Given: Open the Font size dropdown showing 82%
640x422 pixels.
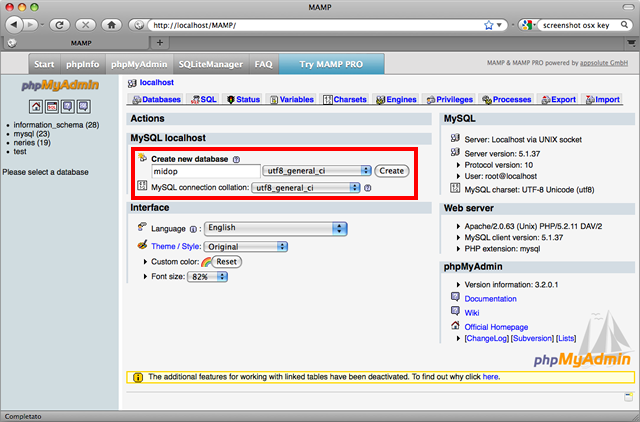Looking at the screenshot, I should [207, 277].
